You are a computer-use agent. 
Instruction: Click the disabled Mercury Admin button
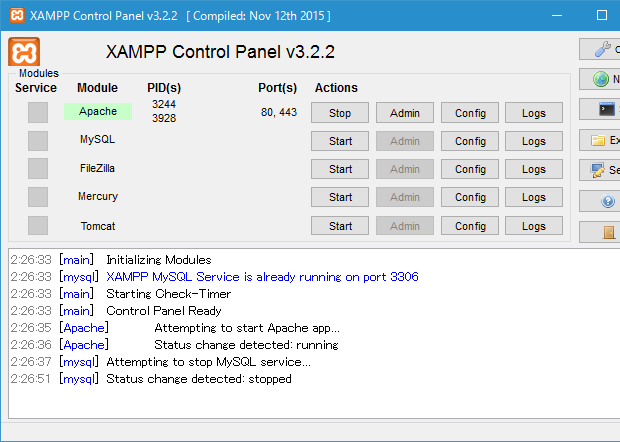(405, 197)
